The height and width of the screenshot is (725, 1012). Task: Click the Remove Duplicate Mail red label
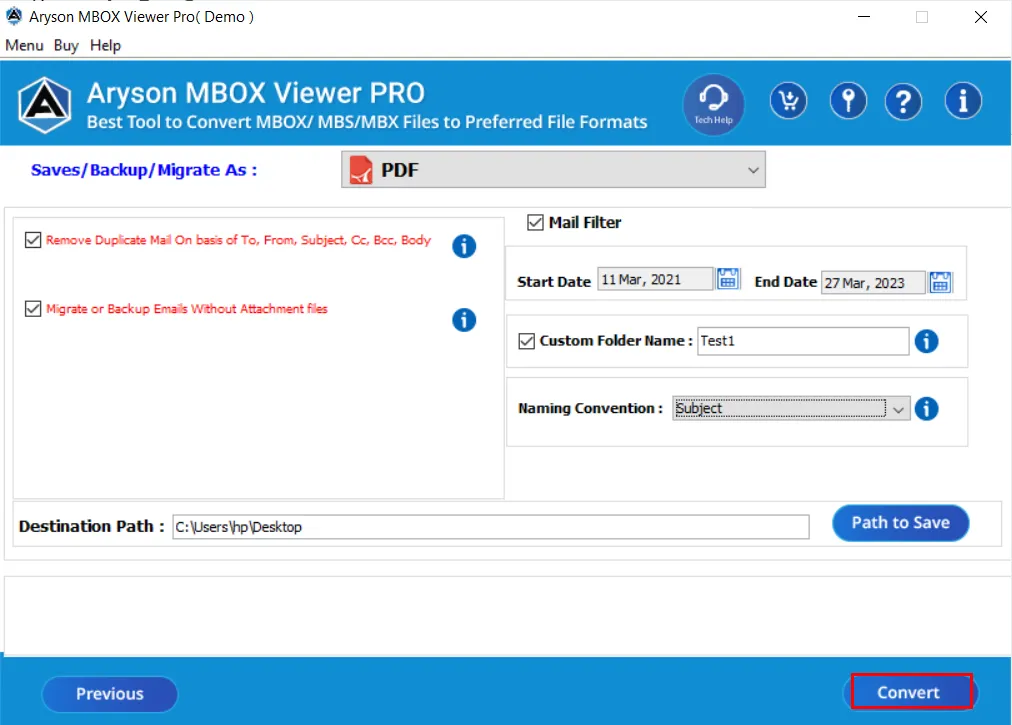coord(238,240)
